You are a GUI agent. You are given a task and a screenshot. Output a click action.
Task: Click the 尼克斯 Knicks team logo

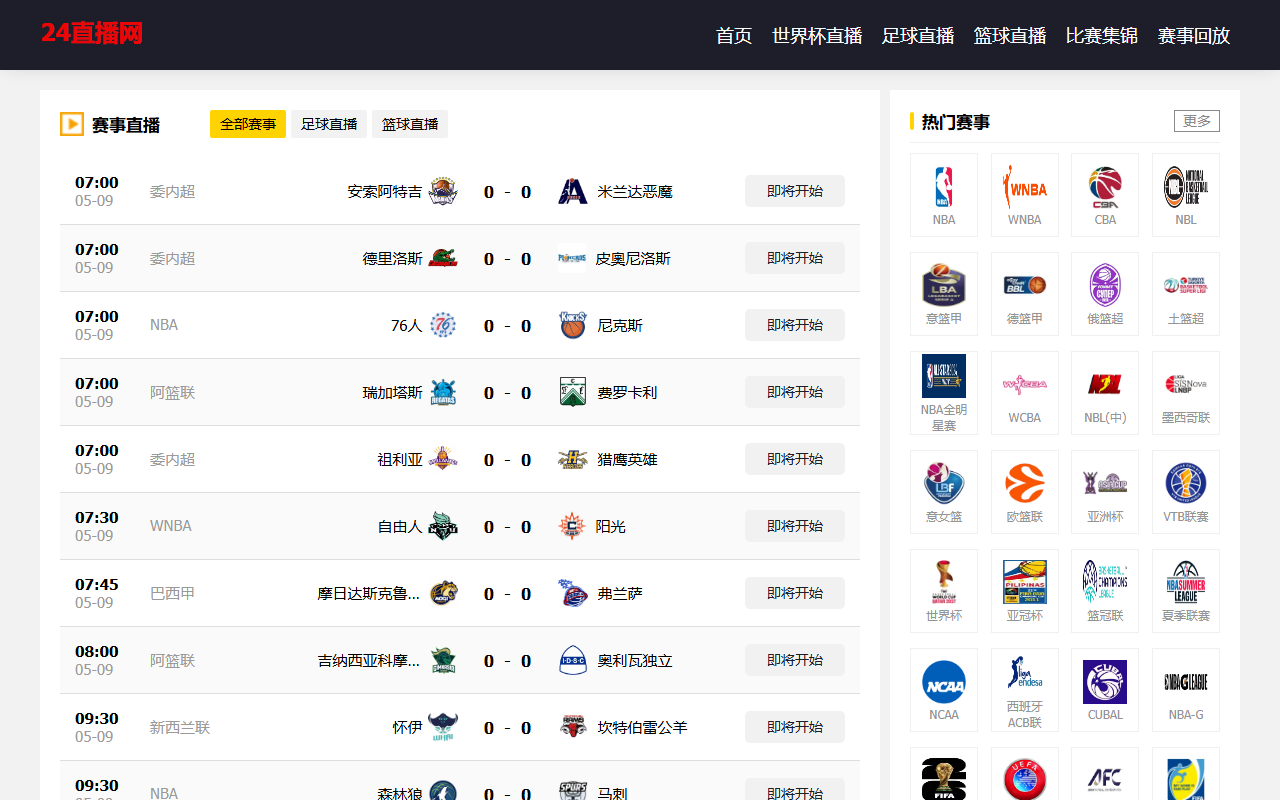tap(573, 325)
